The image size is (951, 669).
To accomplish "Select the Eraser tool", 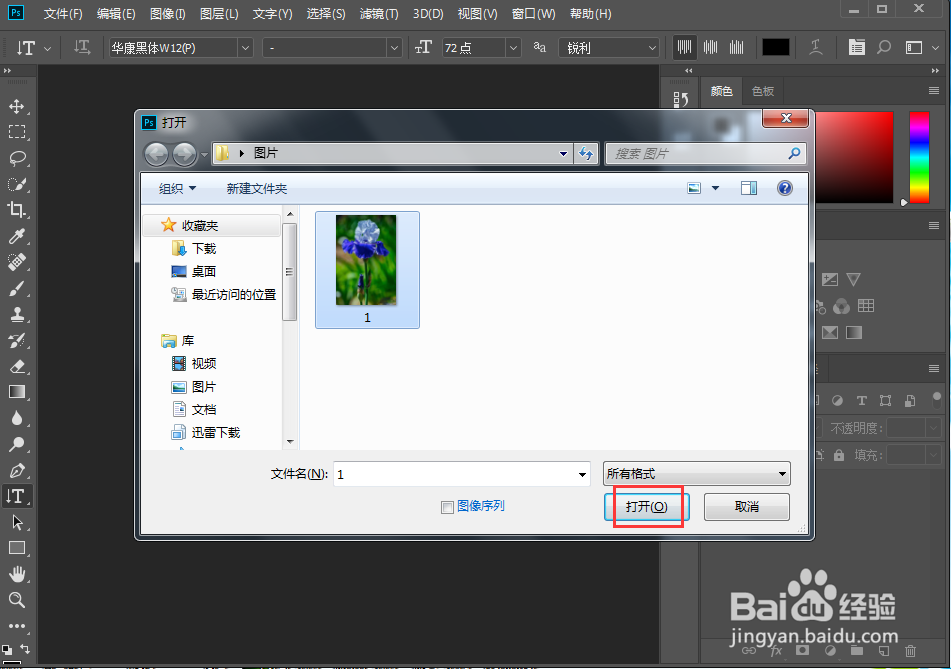I will click(16, 366).
